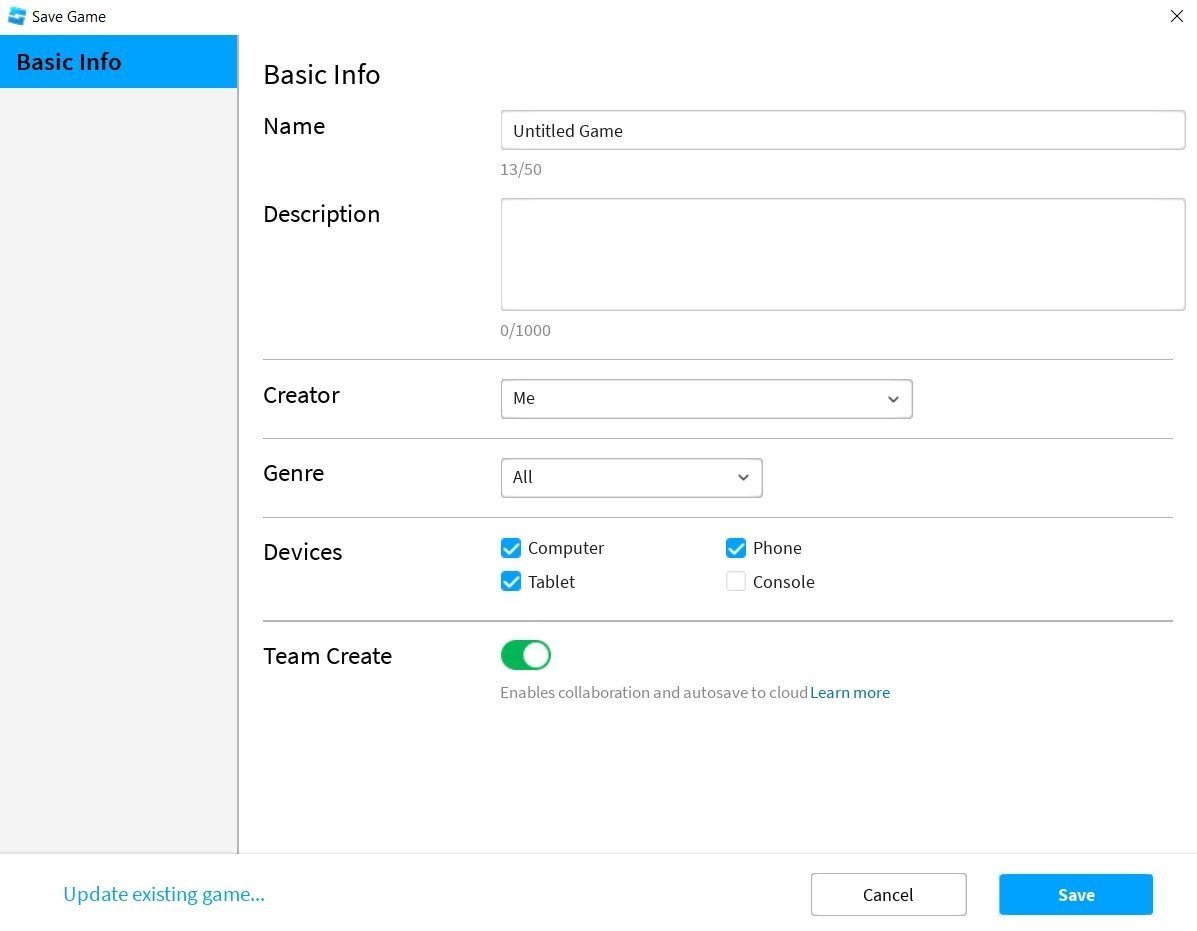1197x931 pixels.
Task: Click the Creator field label
Action: (302, 395)
